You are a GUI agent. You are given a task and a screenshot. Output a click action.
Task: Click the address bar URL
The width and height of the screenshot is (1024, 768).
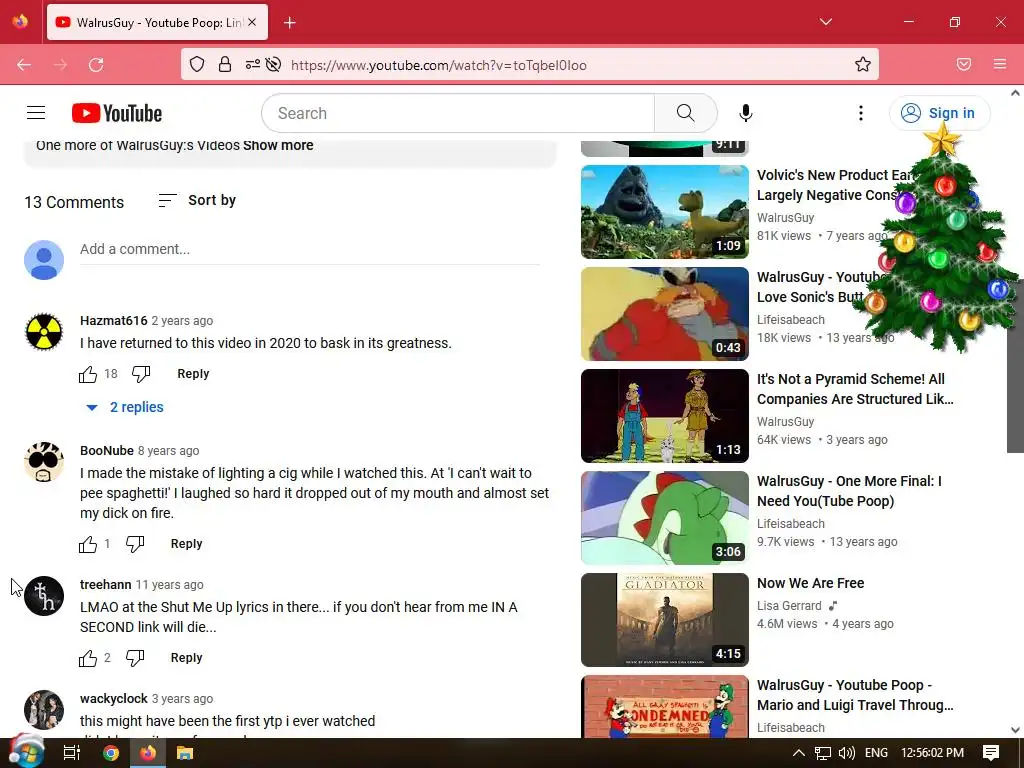[x=439, y=65]
